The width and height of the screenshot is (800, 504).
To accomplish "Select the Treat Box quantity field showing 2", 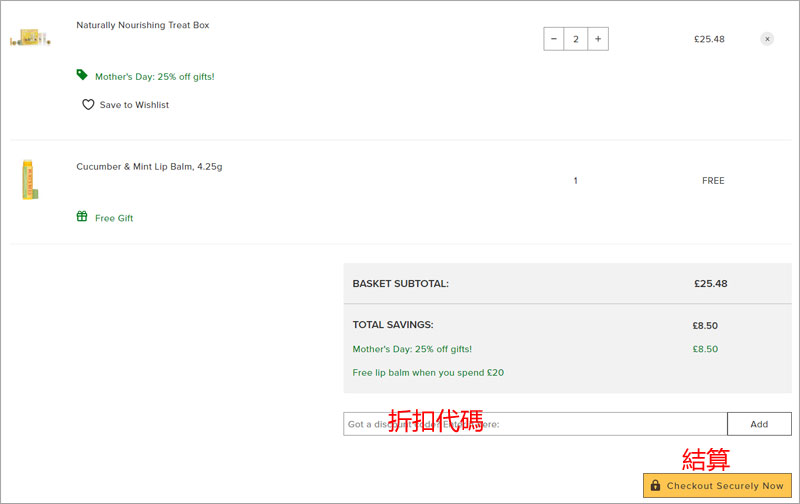I will [576, 39].
